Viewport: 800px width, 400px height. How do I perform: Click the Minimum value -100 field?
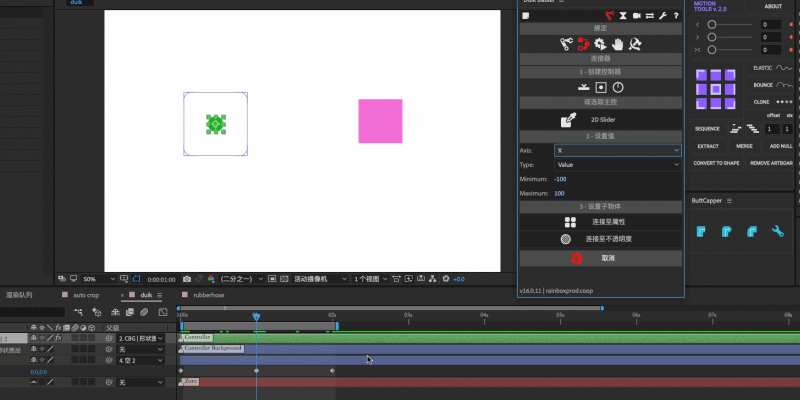(560, 179)
